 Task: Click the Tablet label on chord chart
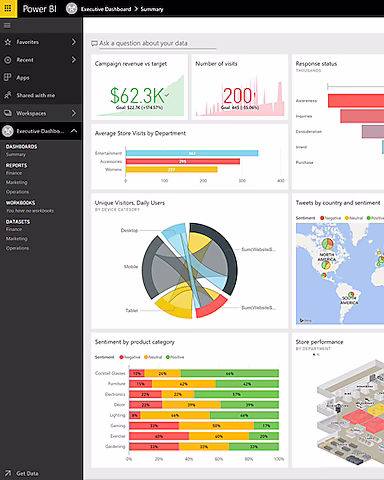(x=132, y=310)
